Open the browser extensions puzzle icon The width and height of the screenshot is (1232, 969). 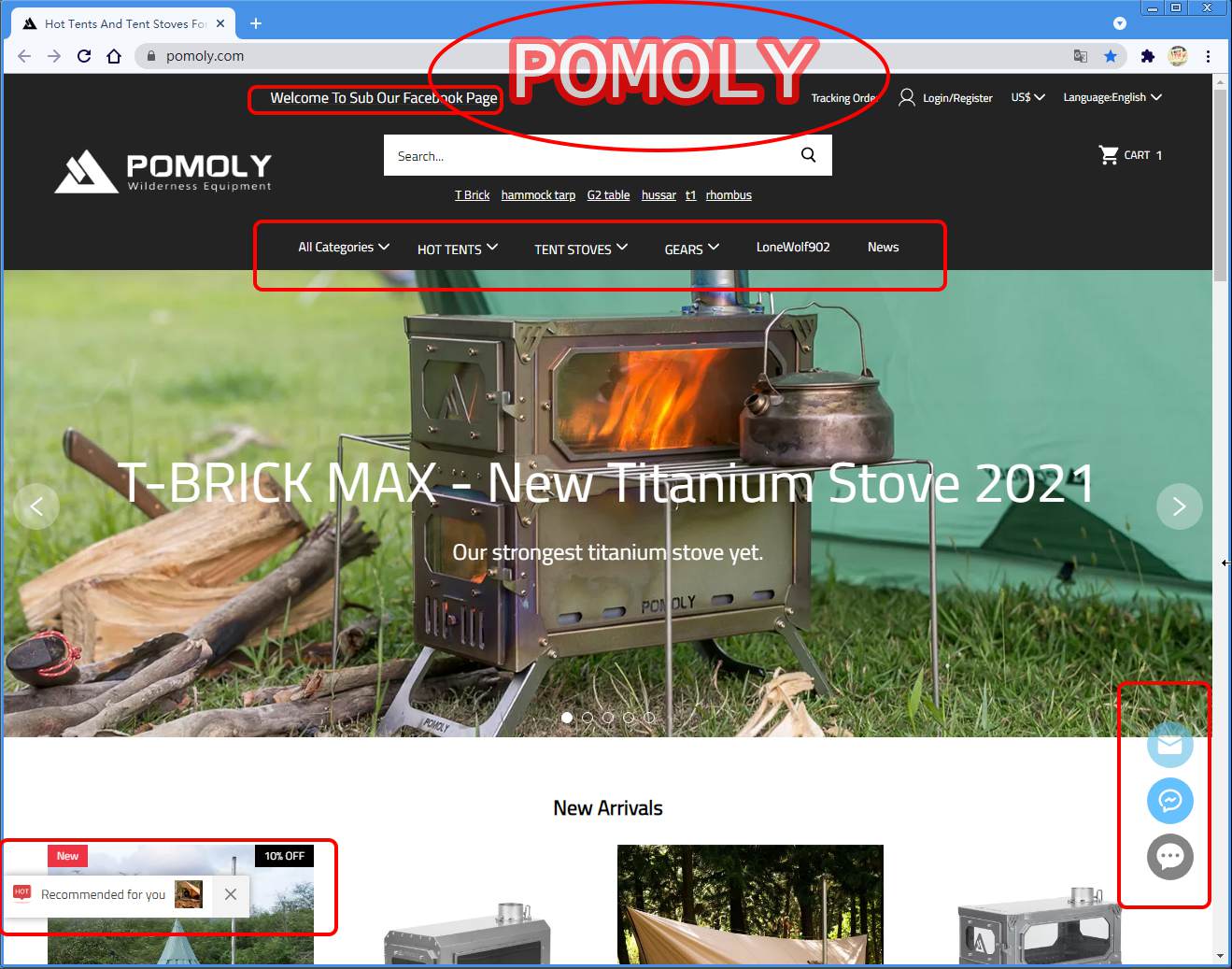pyautogui.click(x=1147, y=56)
